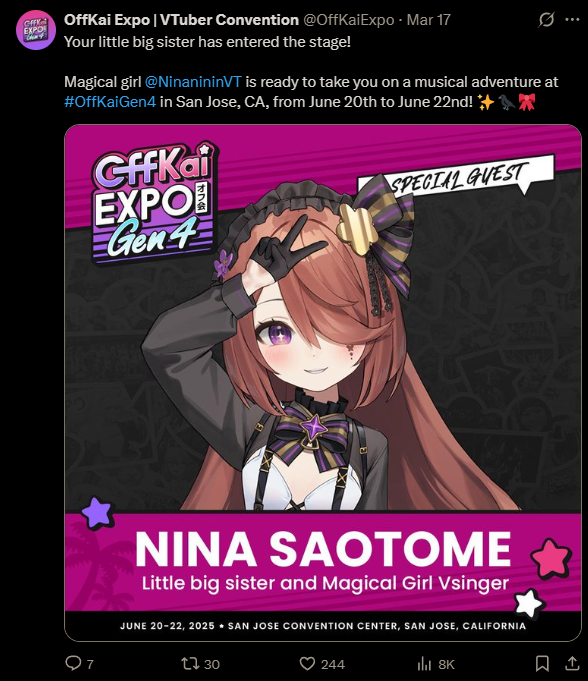Open the @NinanininVT mention link
The height and width of the screenshot is (681, 588).
(193, 82)
